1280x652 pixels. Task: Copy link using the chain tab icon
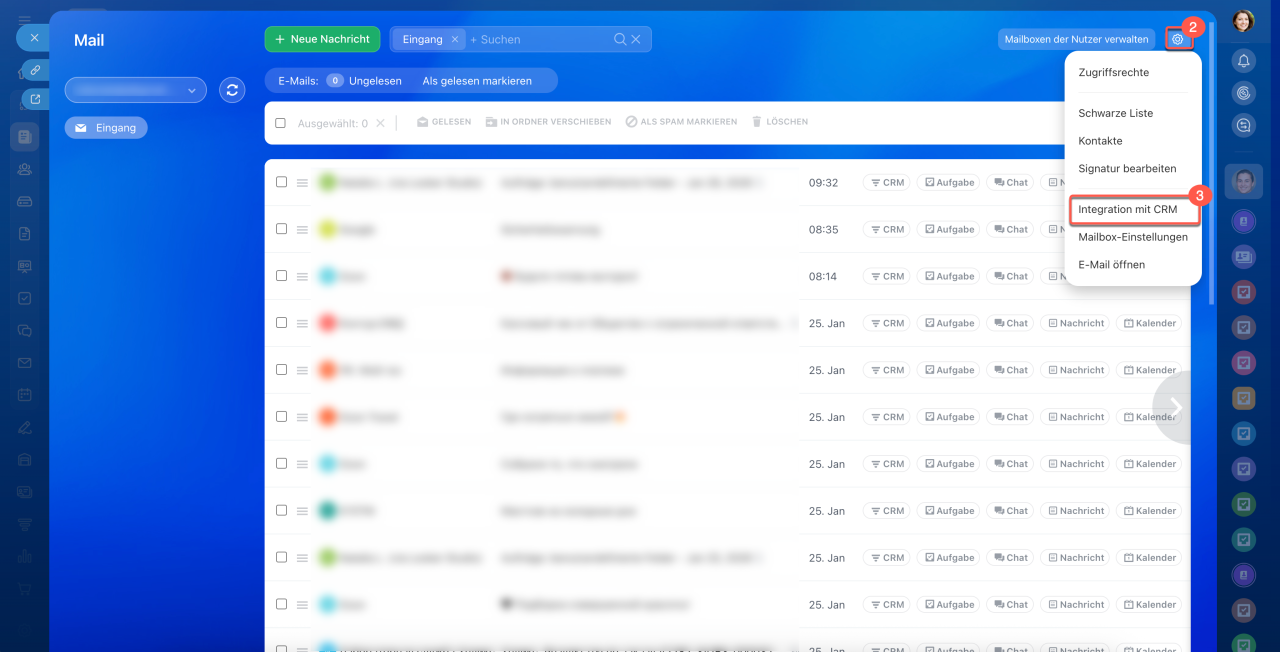[x=35, y=70]
